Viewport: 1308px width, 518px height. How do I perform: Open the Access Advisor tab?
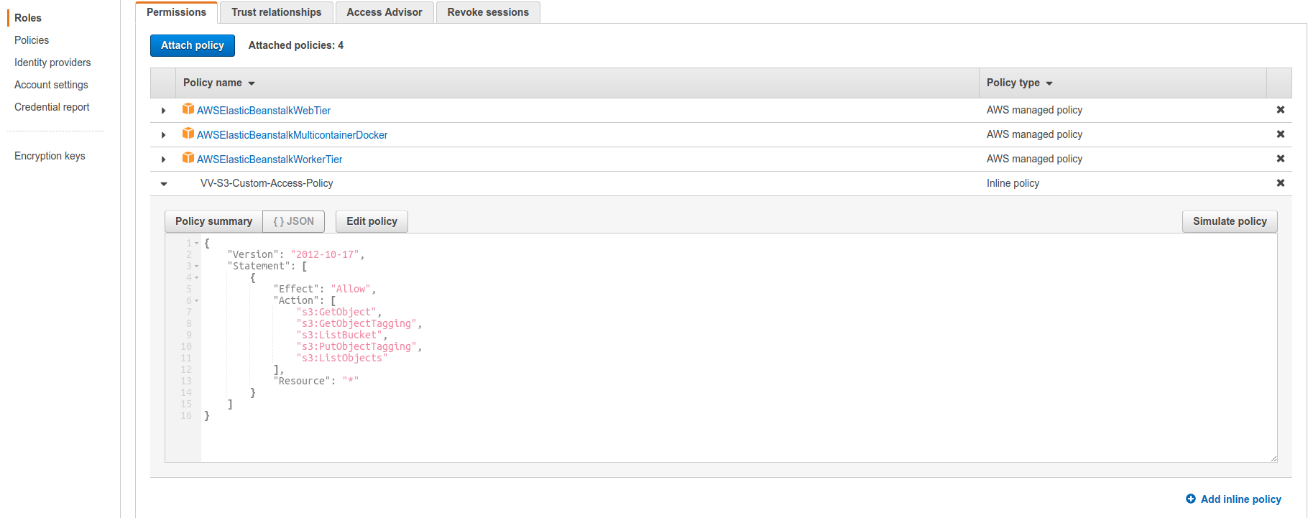click(384, 12)
